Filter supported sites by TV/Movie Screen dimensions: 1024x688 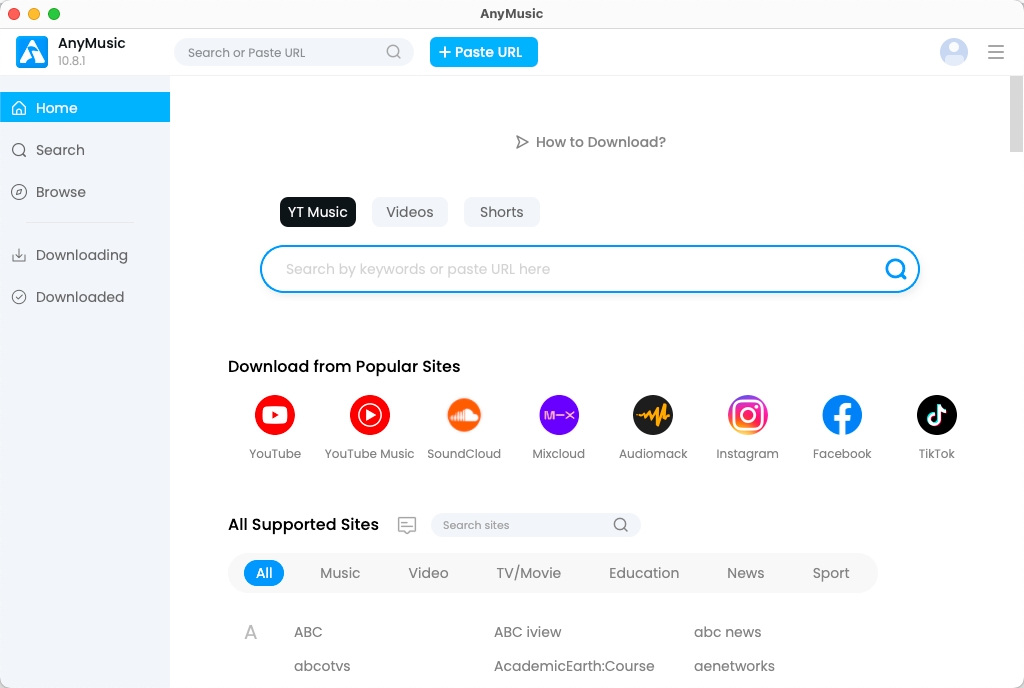tap(528, 573)
